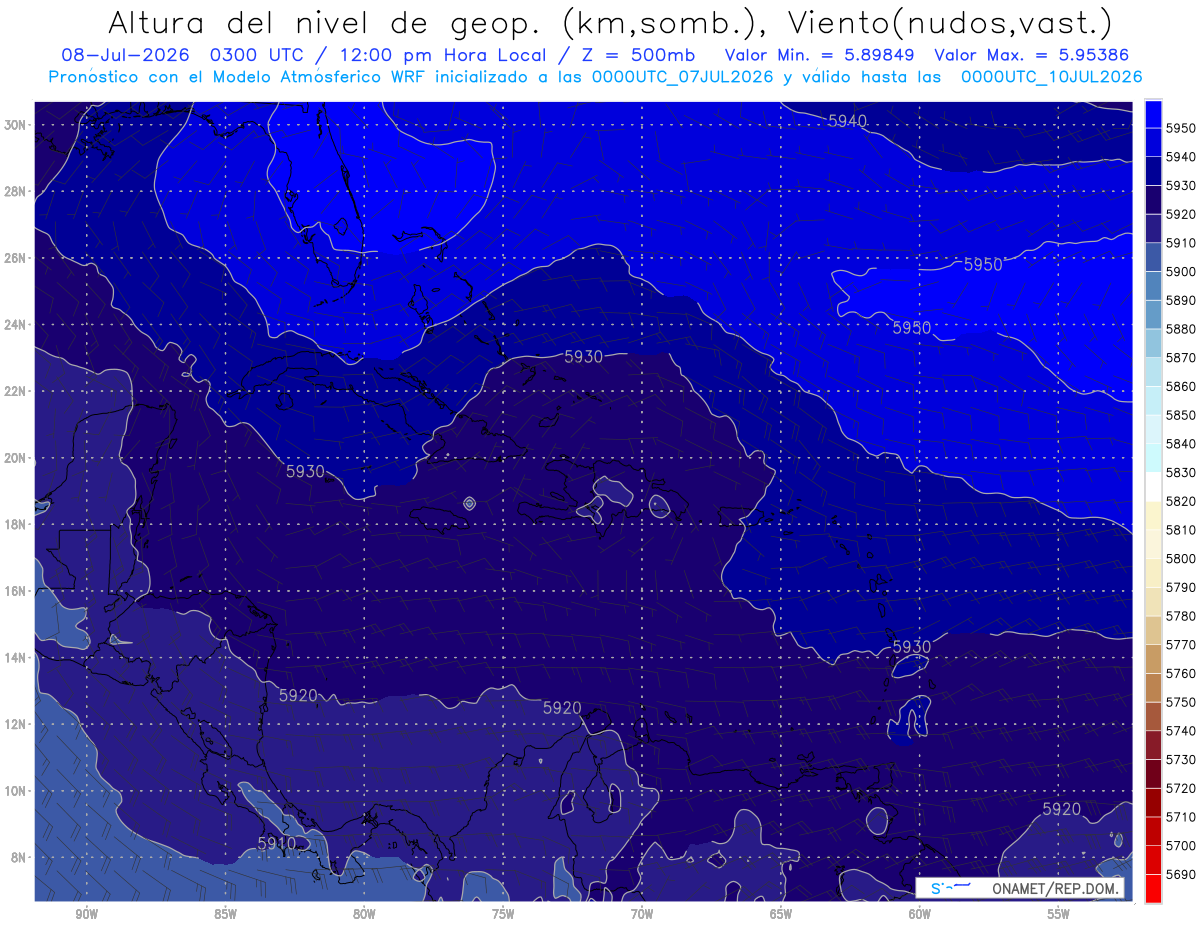Click the 5860 tick label on the colorbar

[x=1181, y=386]
